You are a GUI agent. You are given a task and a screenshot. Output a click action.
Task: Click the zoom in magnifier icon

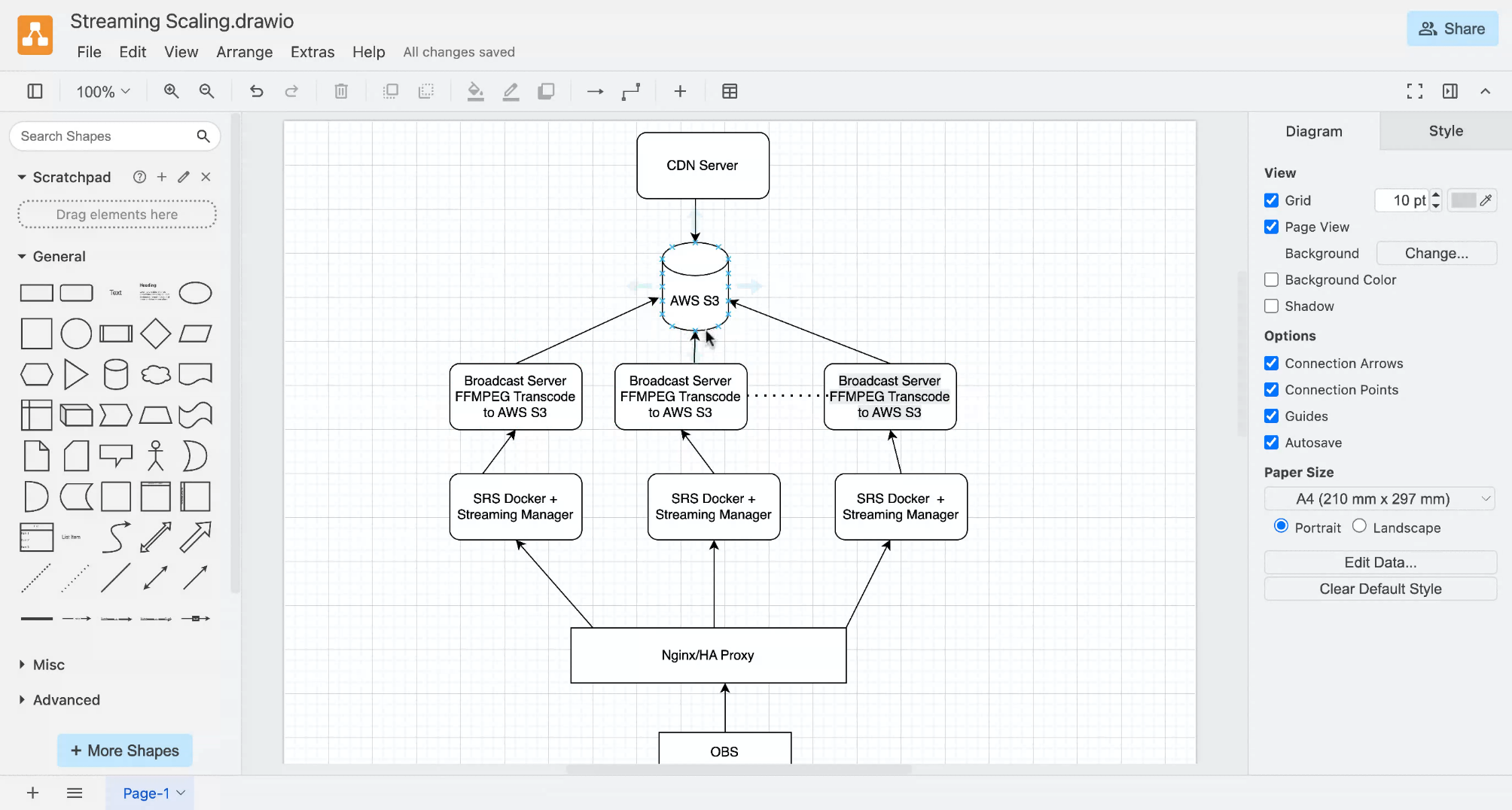(x=172, y=91)
